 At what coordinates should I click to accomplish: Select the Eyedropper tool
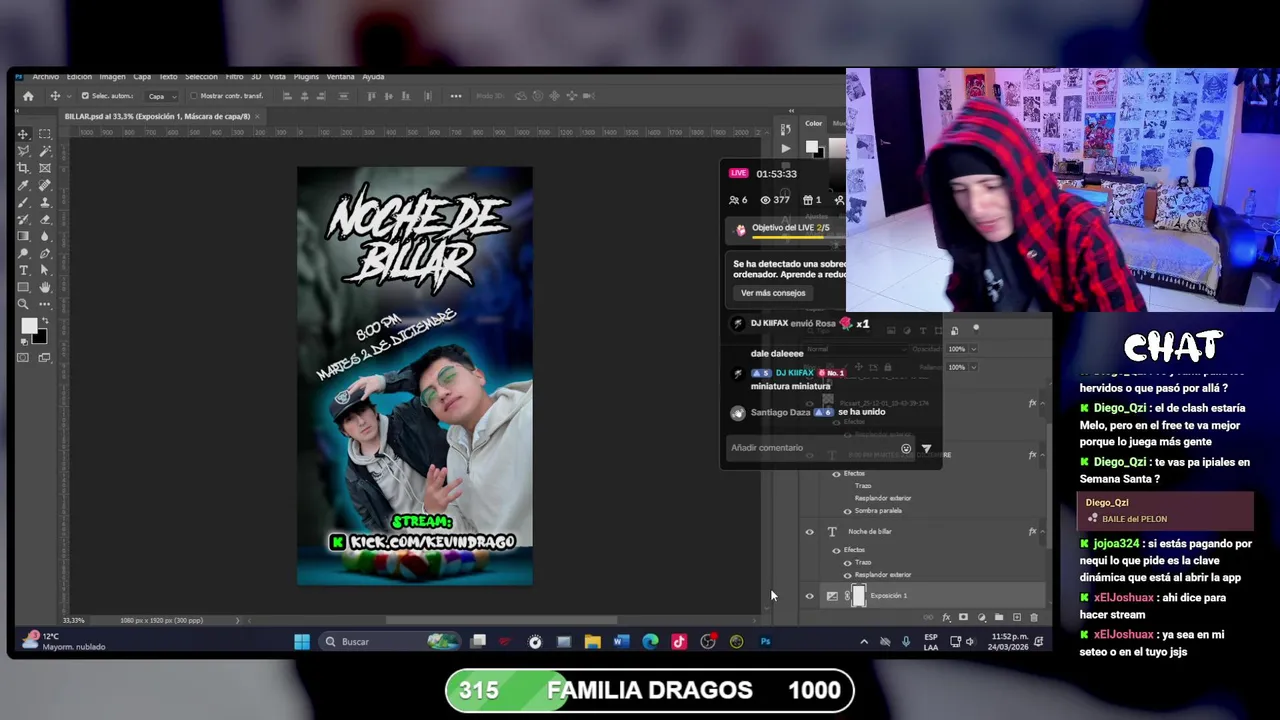pos(23,185)
